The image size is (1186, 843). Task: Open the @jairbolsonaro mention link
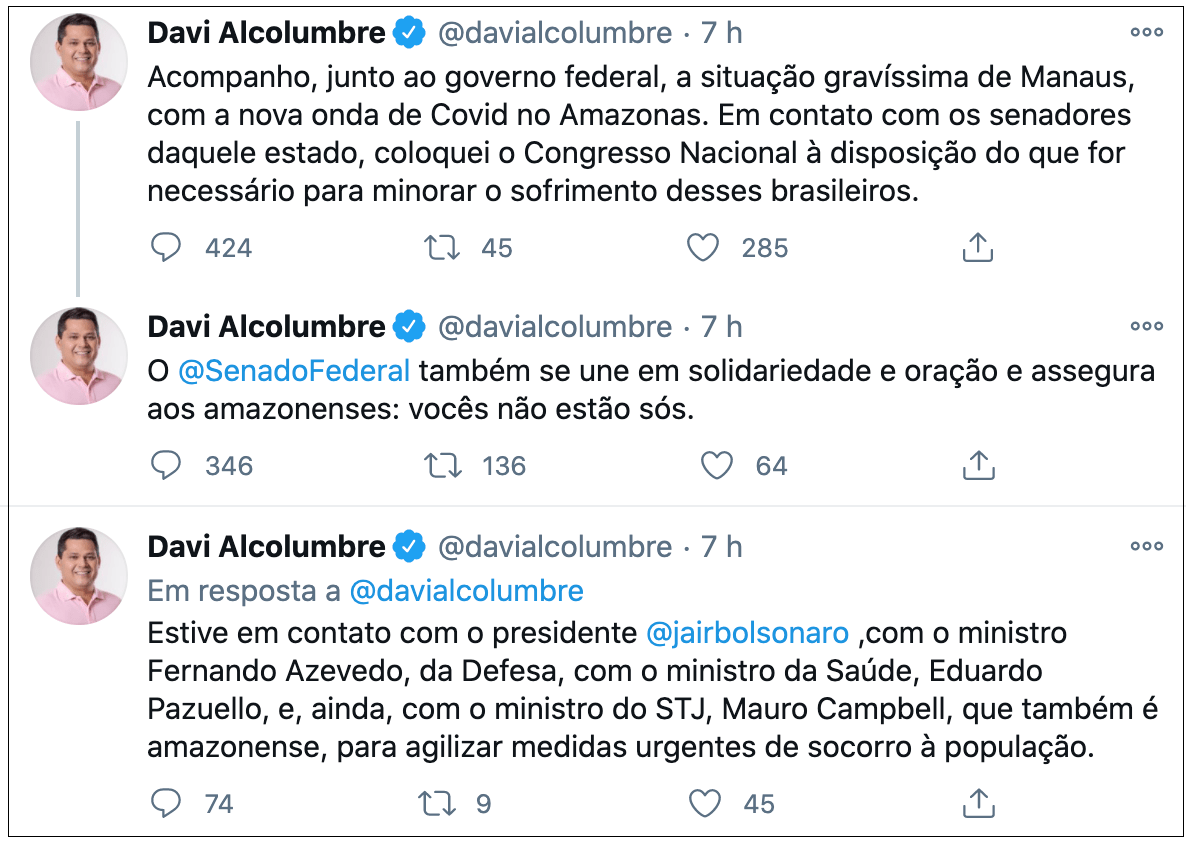pos(748,633)
